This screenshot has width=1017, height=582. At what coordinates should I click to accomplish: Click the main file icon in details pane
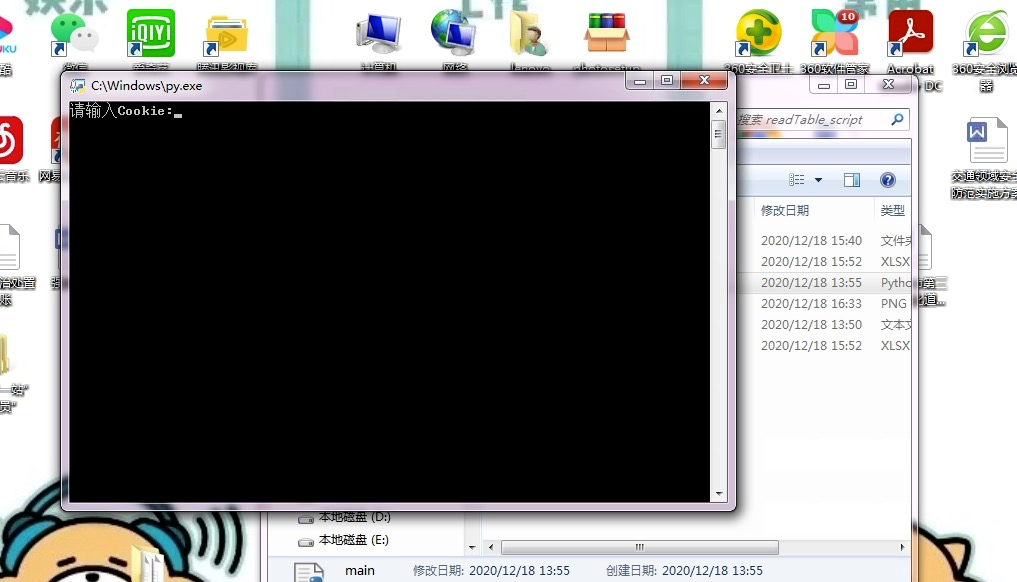point(309,572)
